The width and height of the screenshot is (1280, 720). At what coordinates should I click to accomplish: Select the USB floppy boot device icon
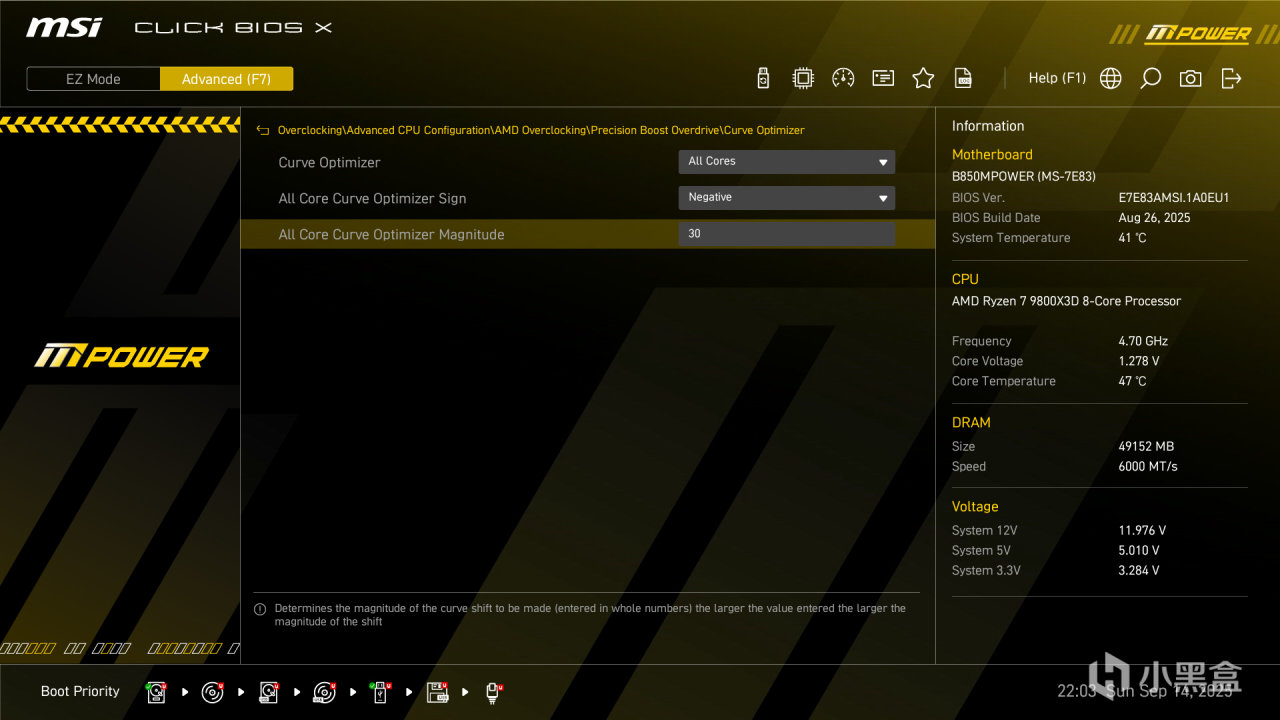click(x=437, y=692)
